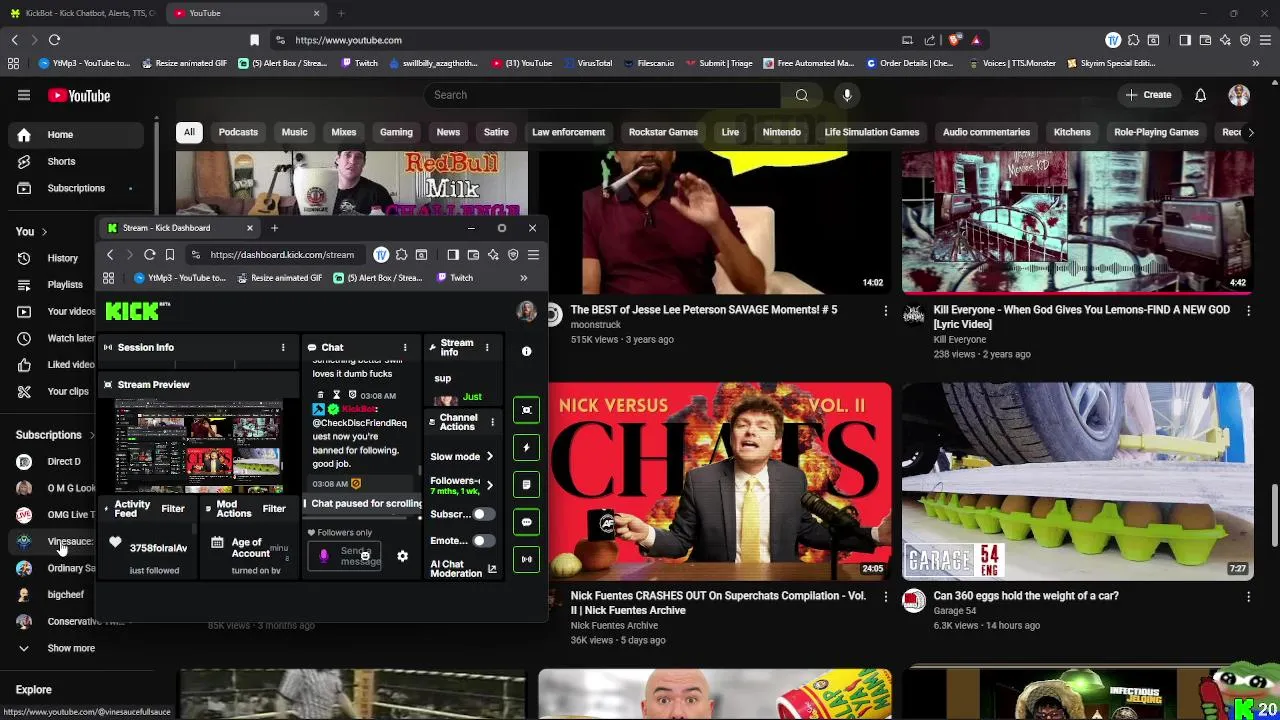Viewport: 1280px width, 720px height.
Task: Open the menu for the Jesse Lee Peterson video
Action: (x=885, y=311)
